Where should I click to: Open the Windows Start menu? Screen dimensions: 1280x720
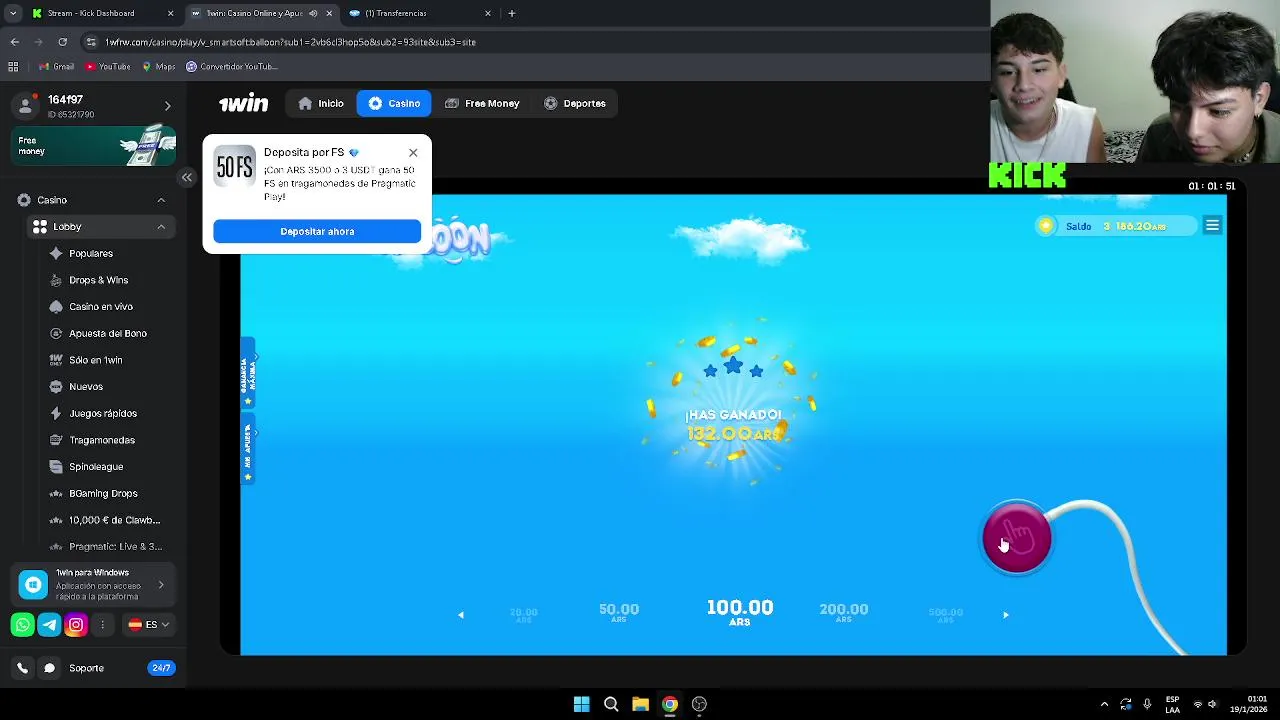(581, 704)
